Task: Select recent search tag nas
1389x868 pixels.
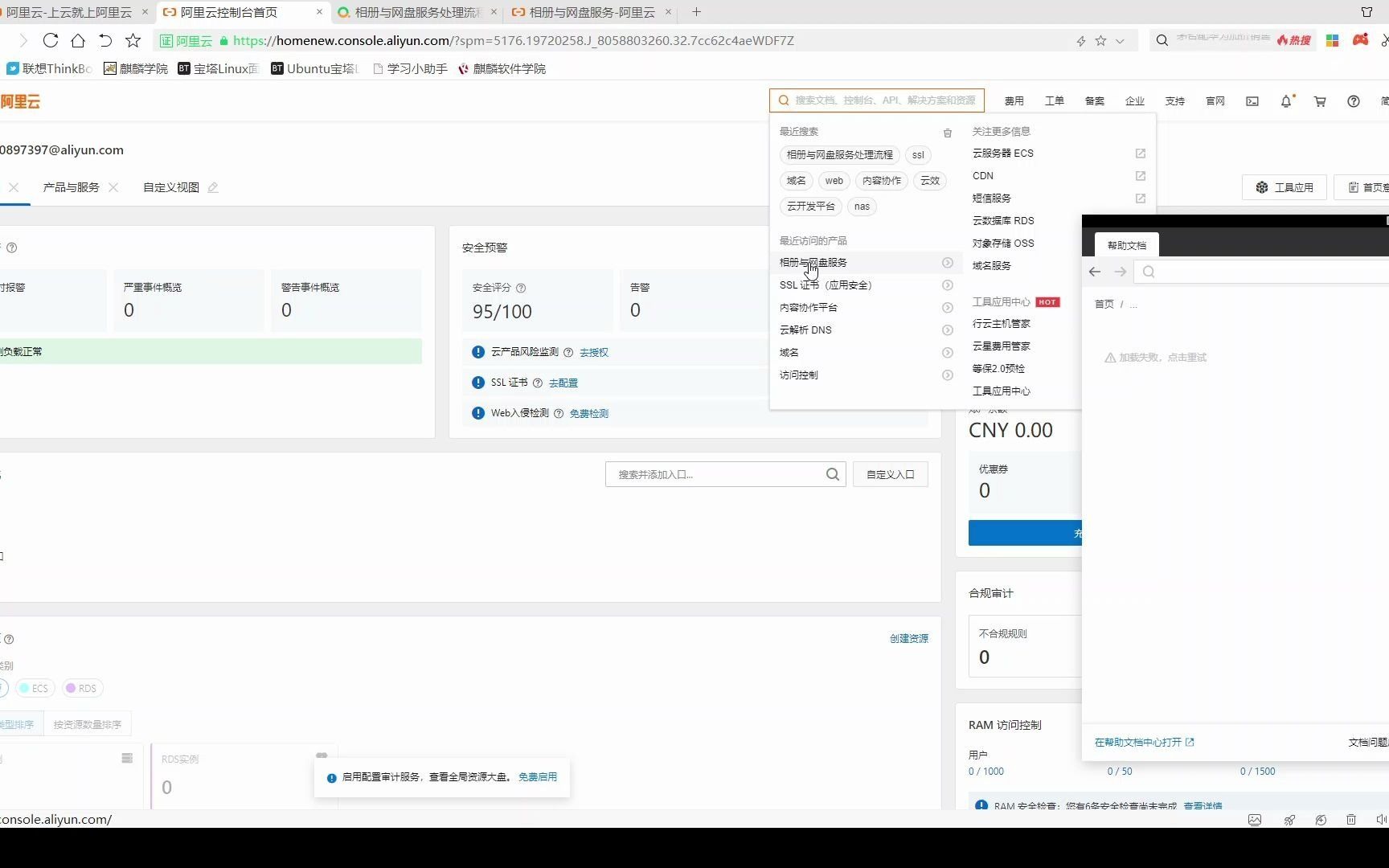Action: (862, 207)
